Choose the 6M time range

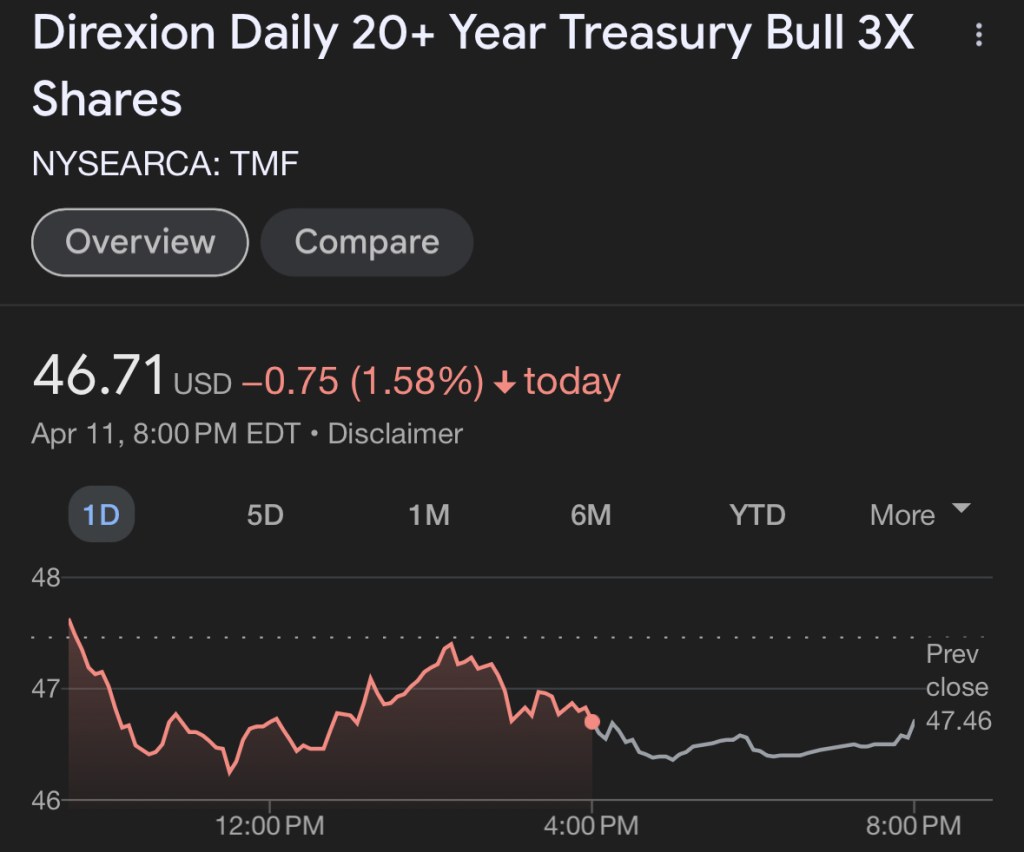pos(591,515)
